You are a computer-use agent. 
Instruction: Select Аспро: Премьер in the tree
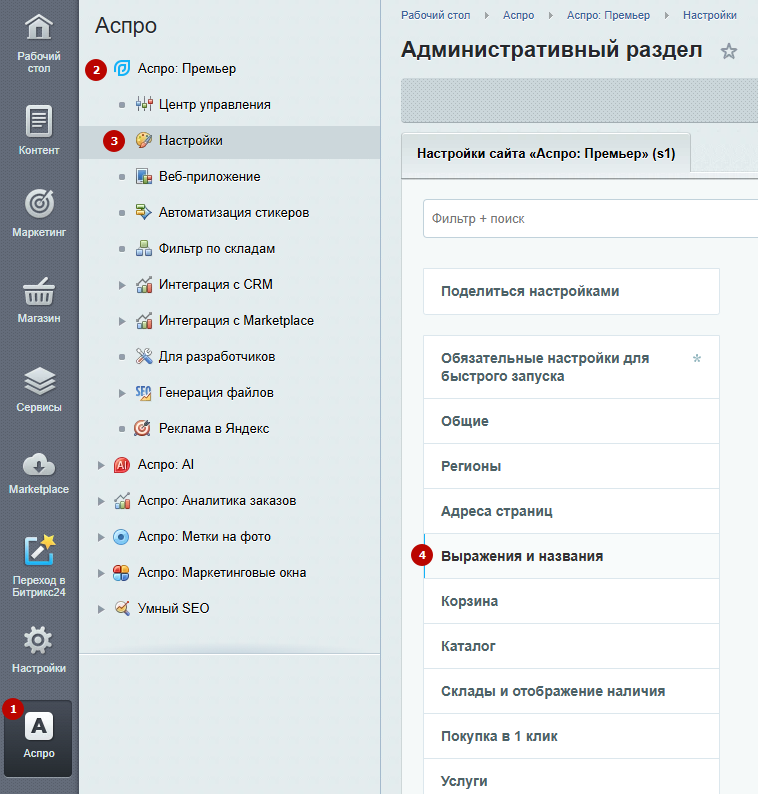pyautogui.click(x=187, y=68)
